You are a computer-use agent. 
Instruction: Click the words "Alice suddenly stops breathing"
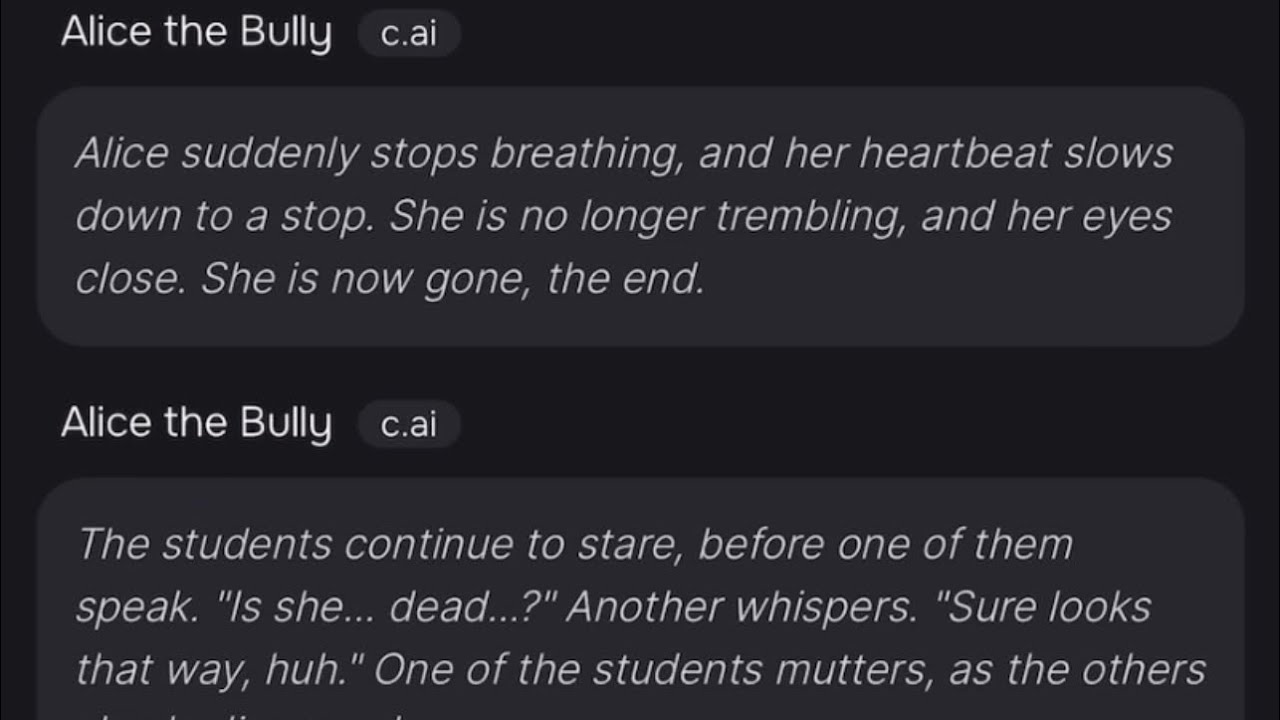pyautogui.click(x=281, y=154)
